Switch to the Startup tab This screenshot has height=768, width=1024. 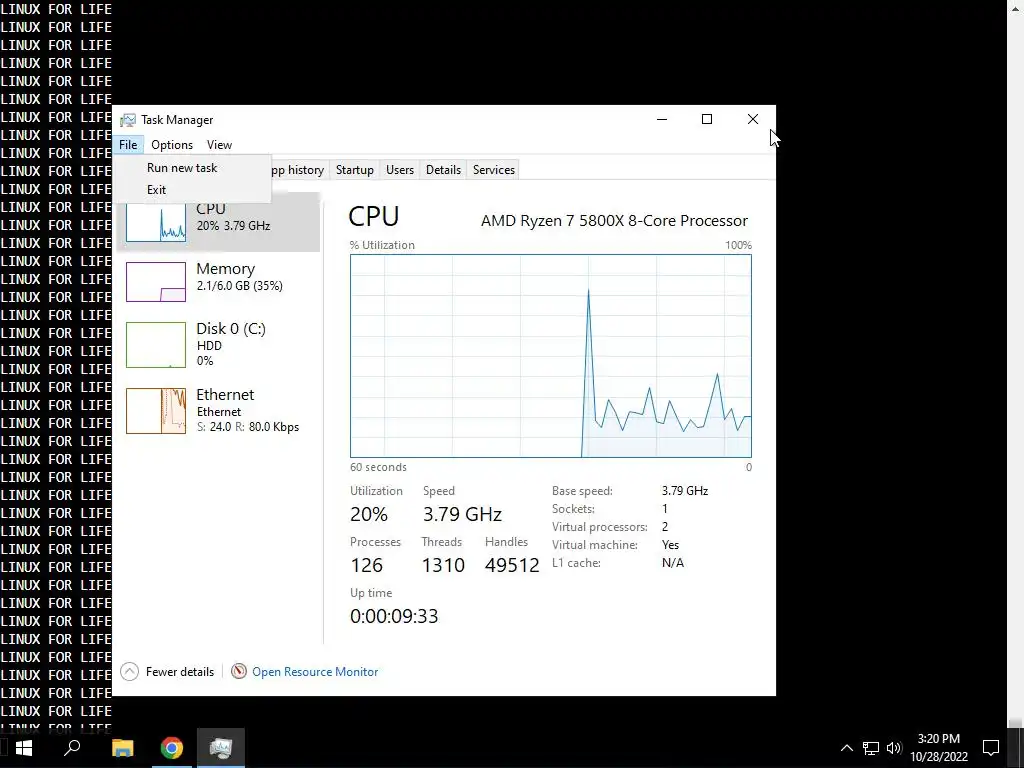click(x=355, y=170)
